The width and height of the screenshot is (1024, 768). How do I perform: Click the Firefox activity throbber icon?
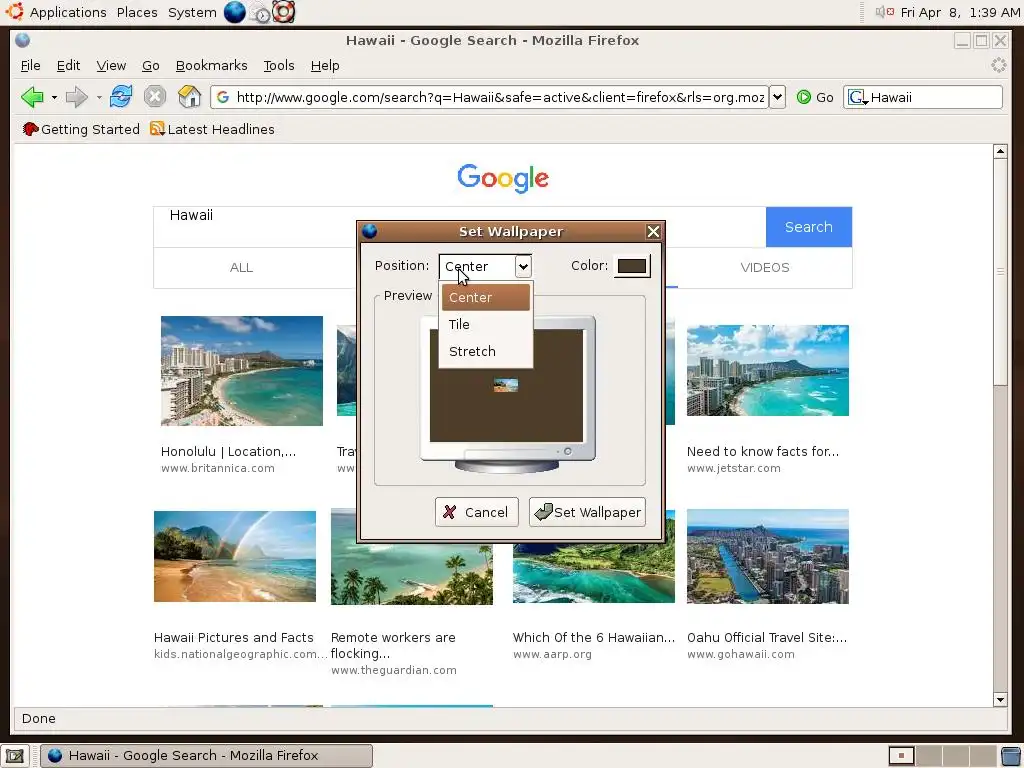tap(999, 65)
